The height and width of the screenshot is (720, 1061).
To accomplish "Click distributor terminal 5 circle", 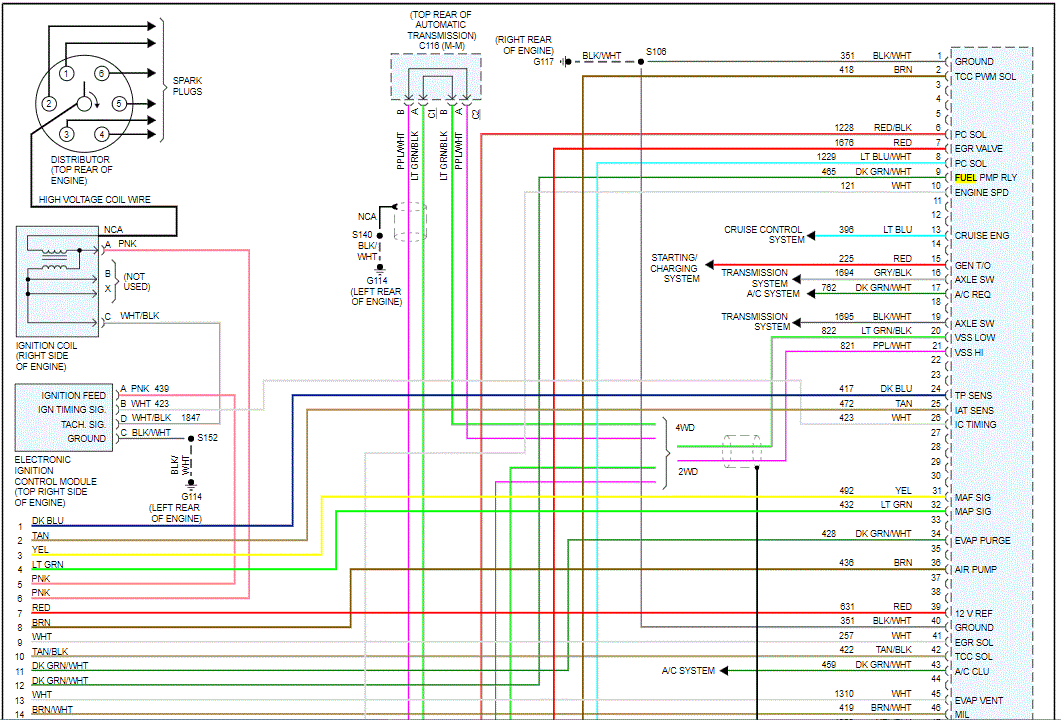I will point(119,103).
